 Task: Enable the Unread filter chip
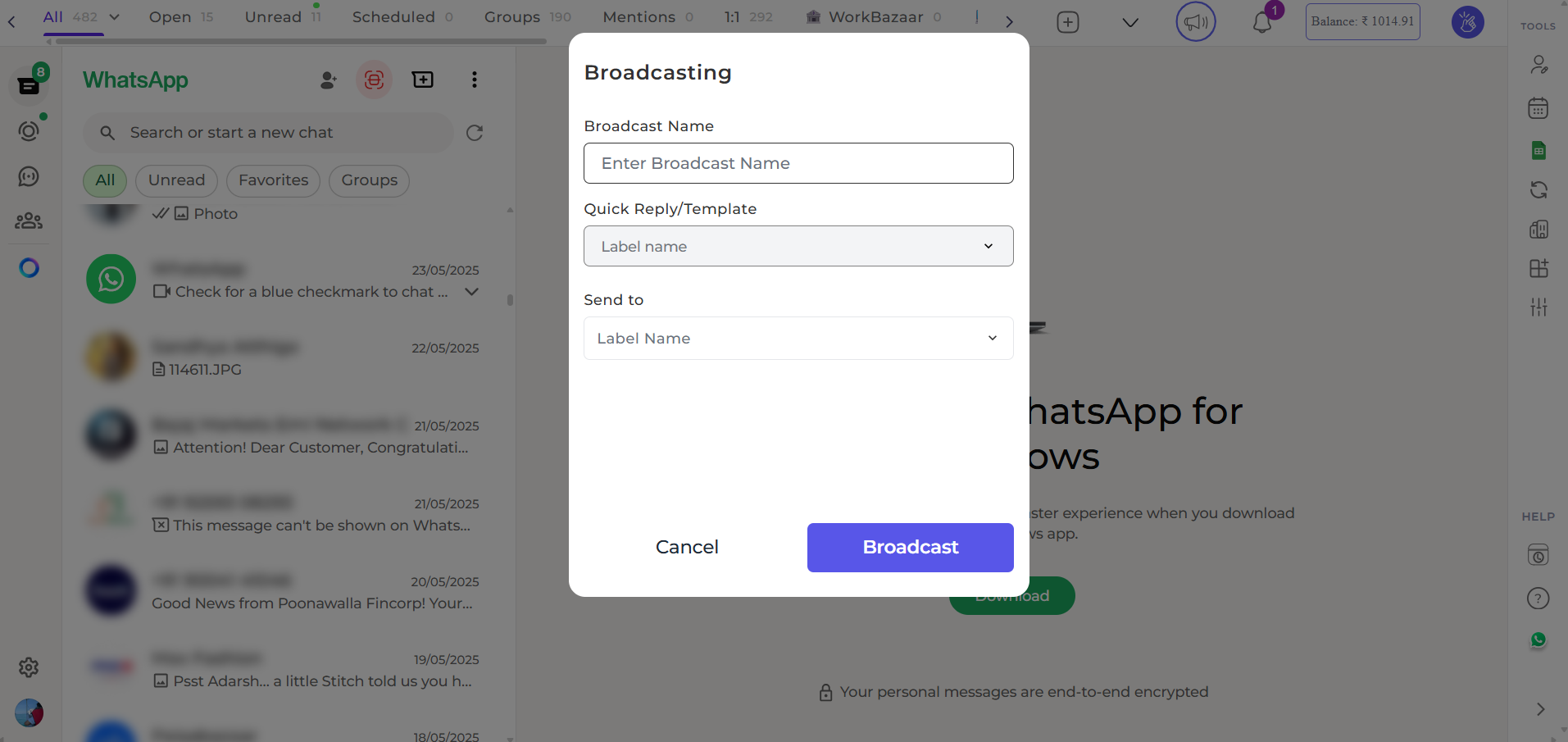pos(175,180)
